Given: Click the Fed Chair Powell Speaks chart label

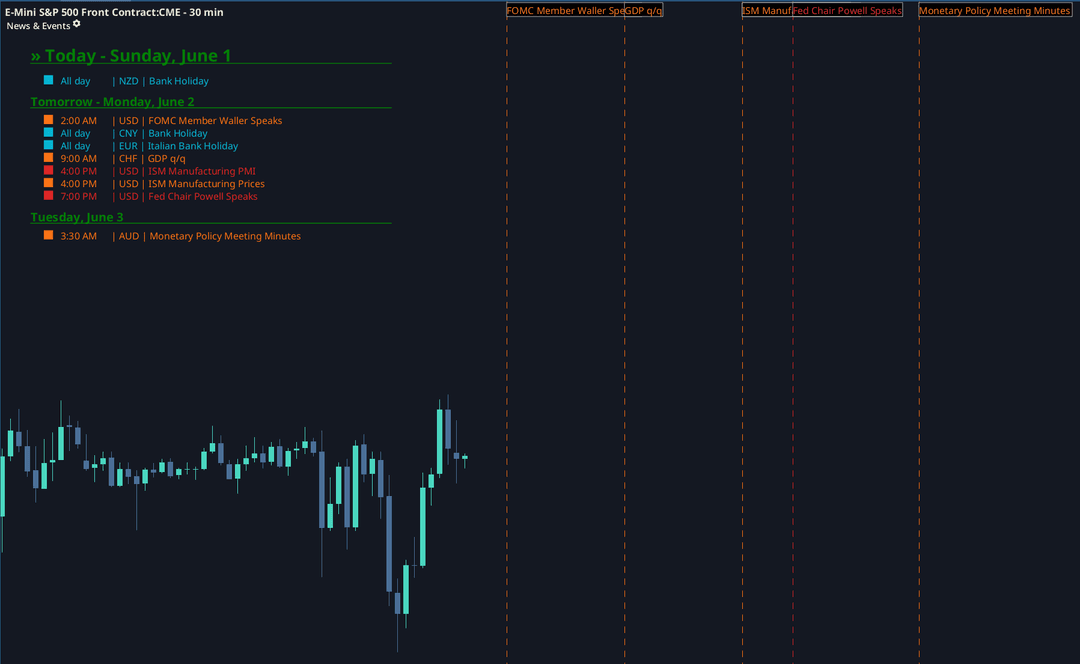Looking at the screenshot, I should pyautogui.click(x=847, y=10).
